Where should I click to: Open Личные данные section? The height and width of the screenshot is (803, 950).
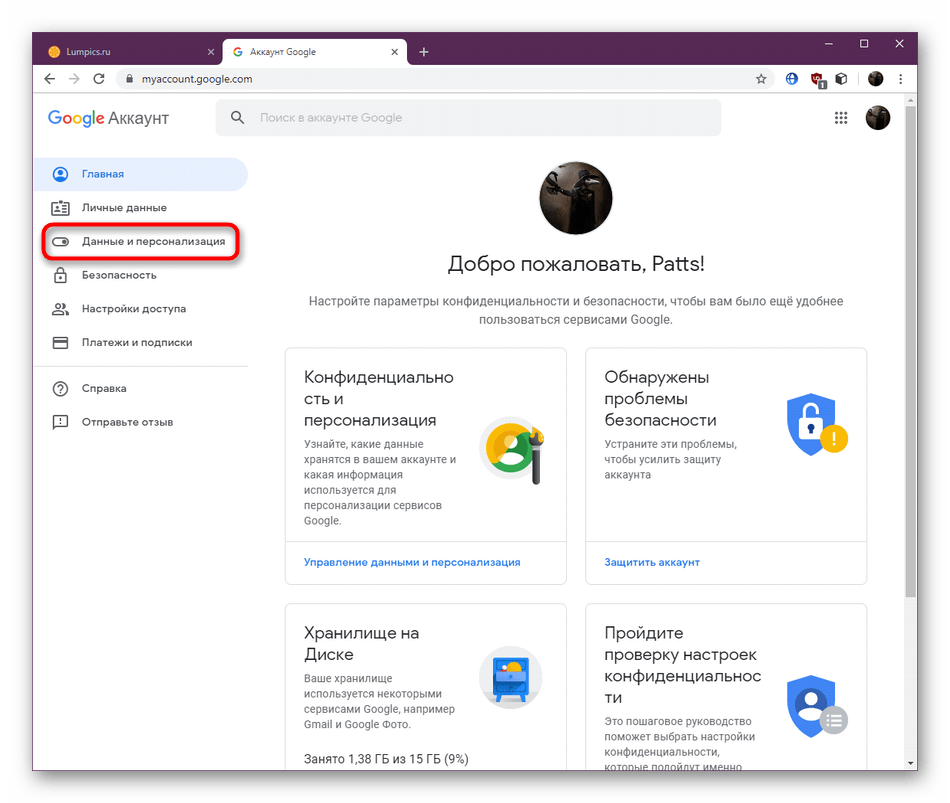[141, 208]
